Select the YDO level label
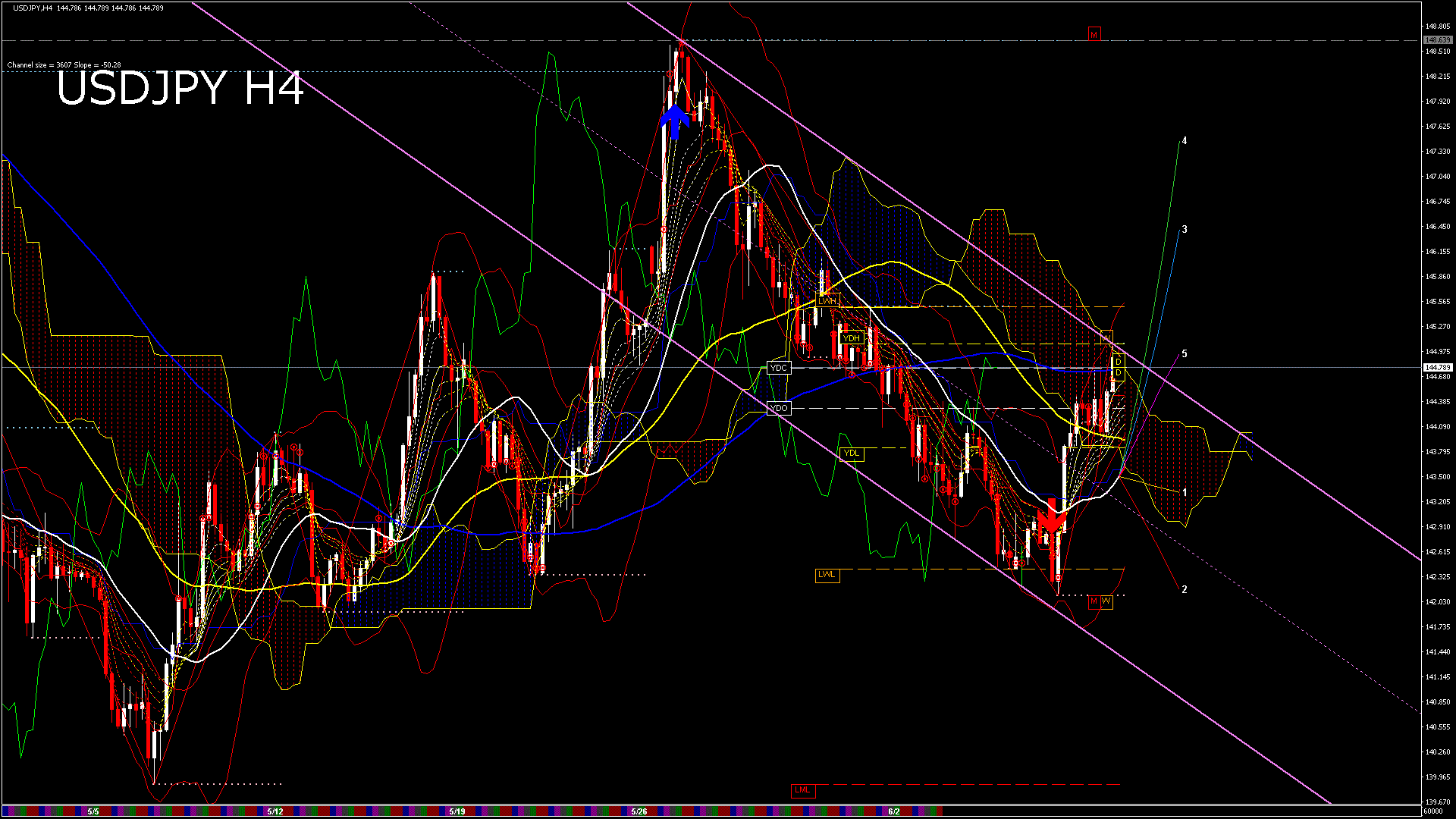Screen dimensions: 1456x819 click(779, 408)
